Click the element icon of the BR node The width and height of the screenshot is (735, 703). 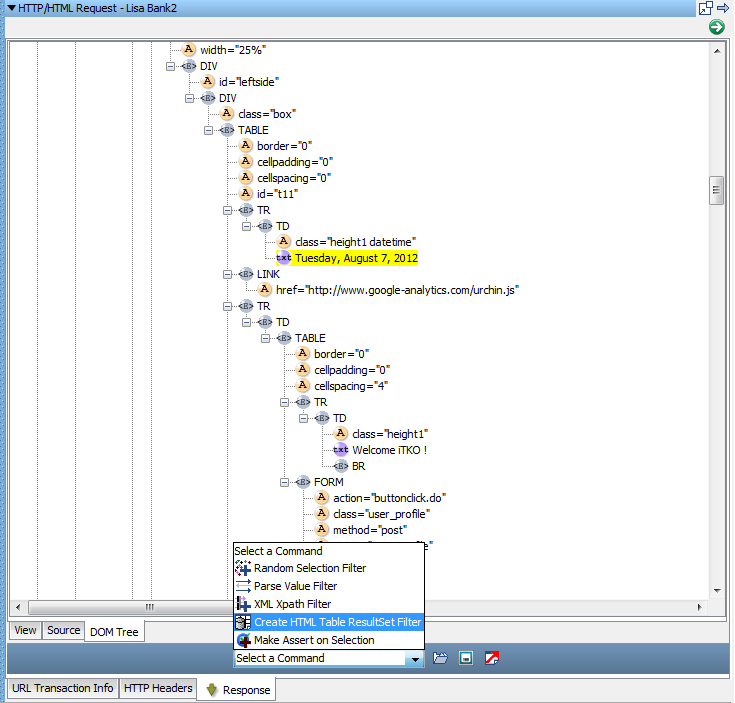(341, 466)
